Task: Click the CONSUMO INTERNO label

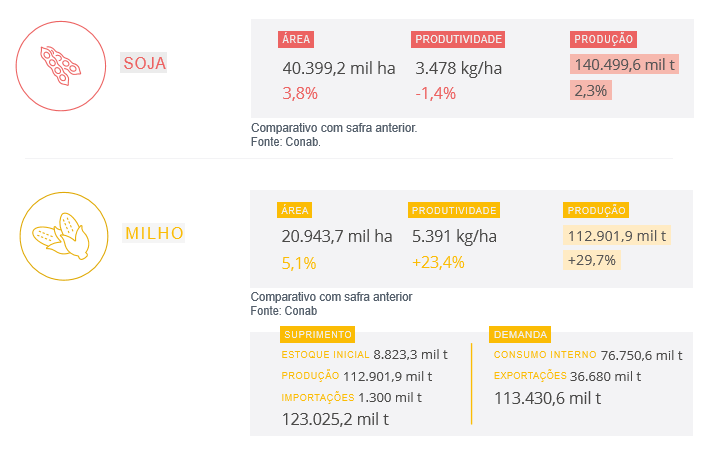Action: [x=545, y=355]
